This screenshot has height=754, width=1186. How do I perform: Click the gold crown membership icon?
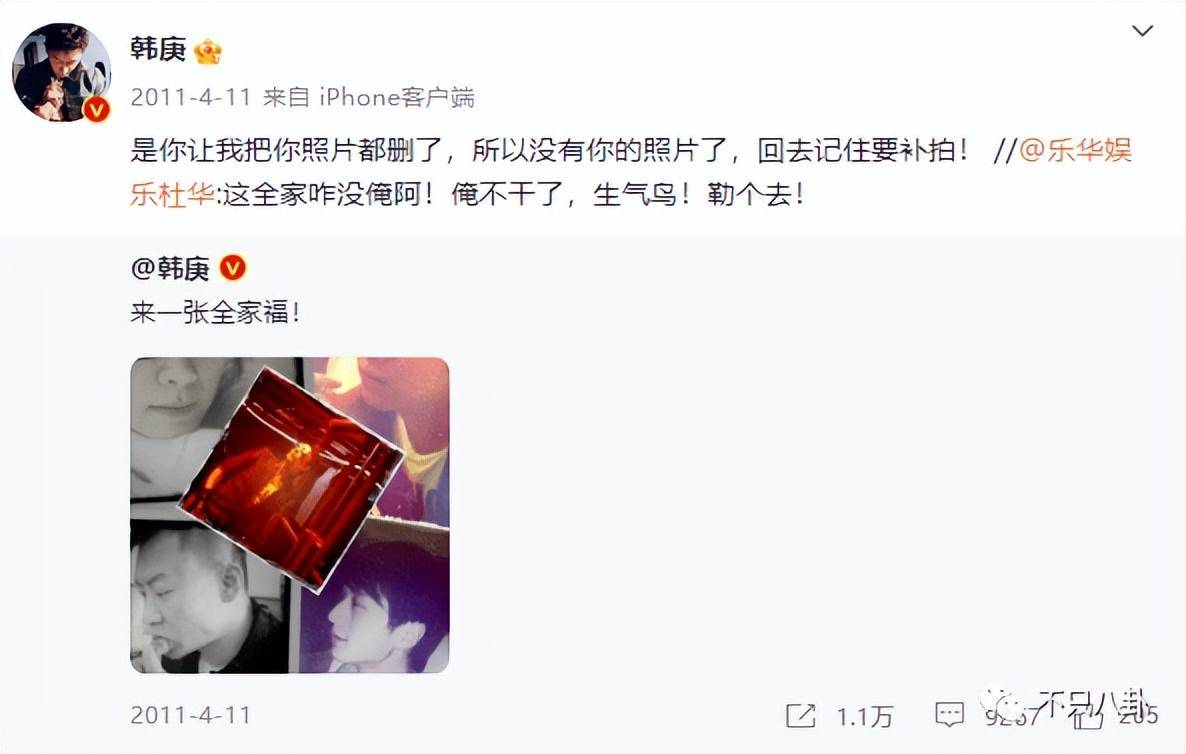pos(208,51)
